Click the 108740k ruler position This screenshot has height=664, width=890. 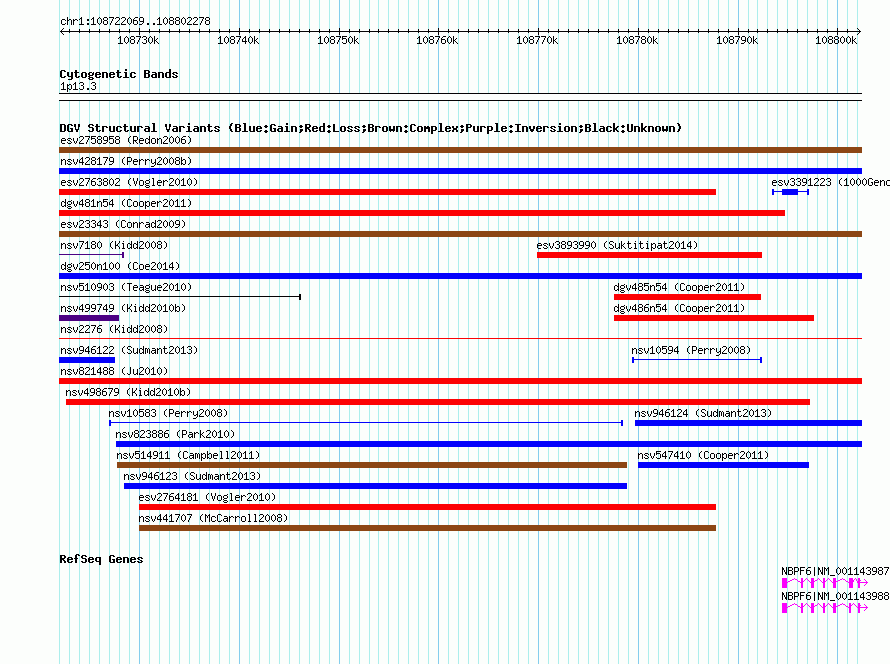(238, 40)
